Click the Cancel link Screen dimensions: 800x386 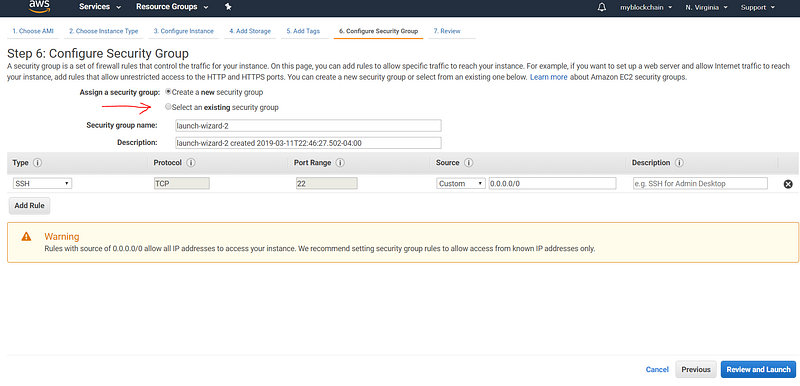coord(657,370)
